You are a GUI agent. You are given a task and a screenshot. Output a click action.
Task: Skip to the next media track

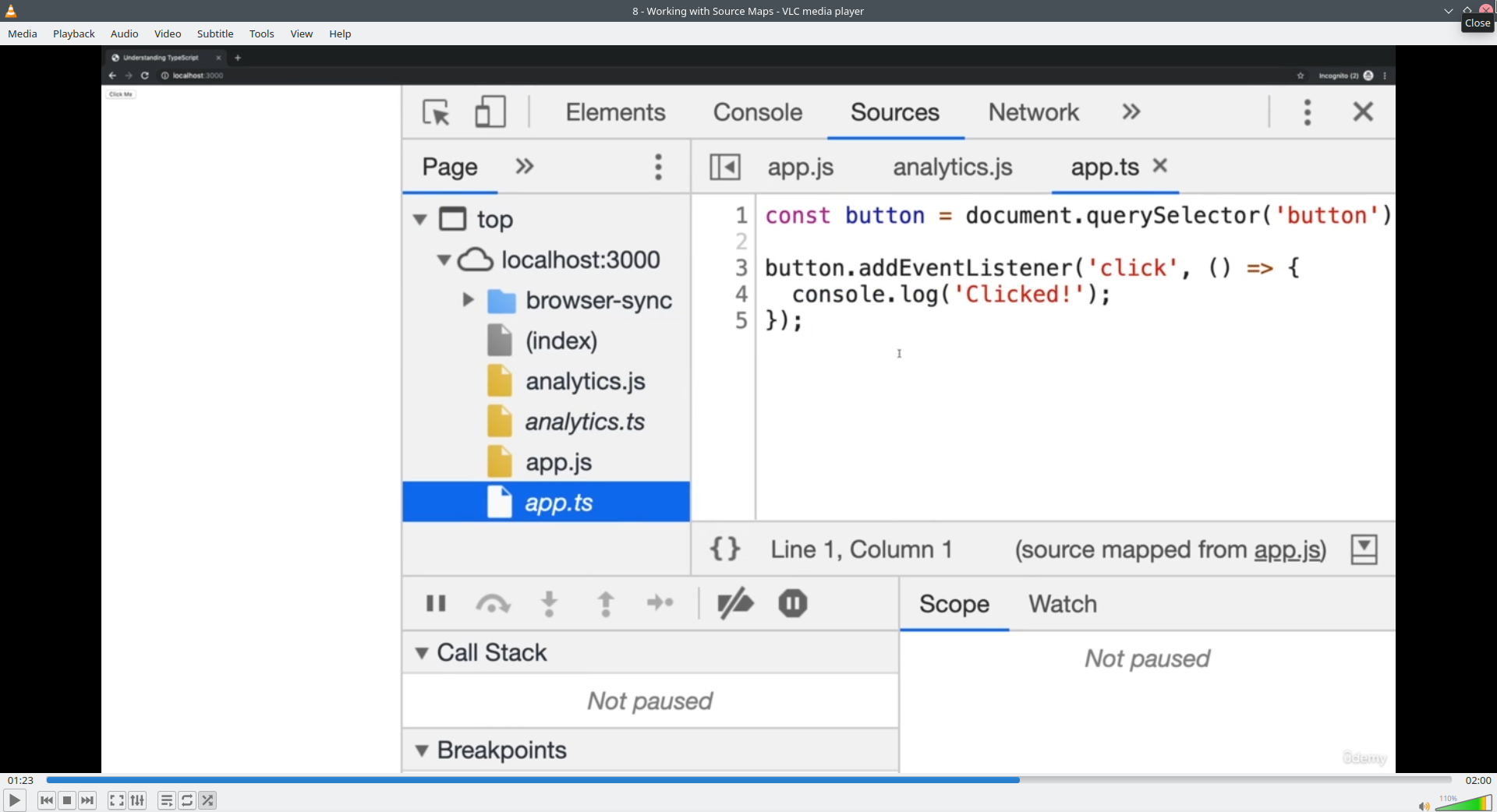pos(87,800)
